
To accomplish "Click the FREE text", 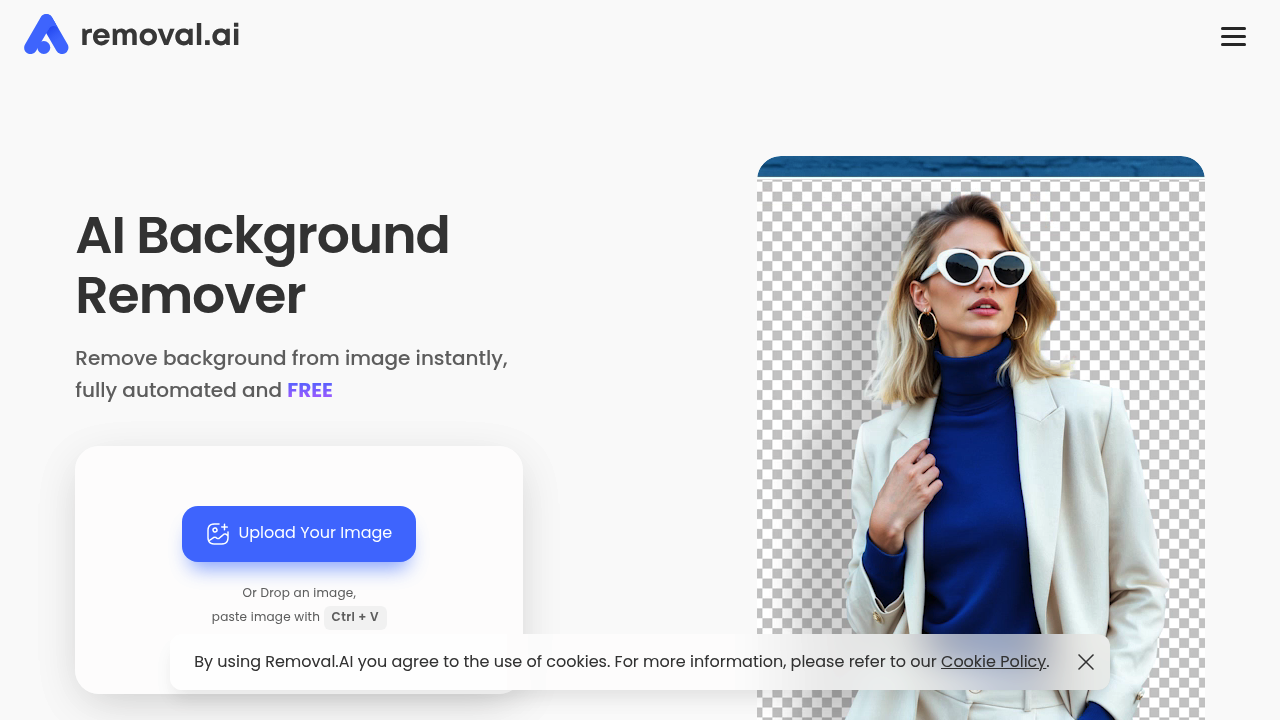I will (x=310, y=390).
